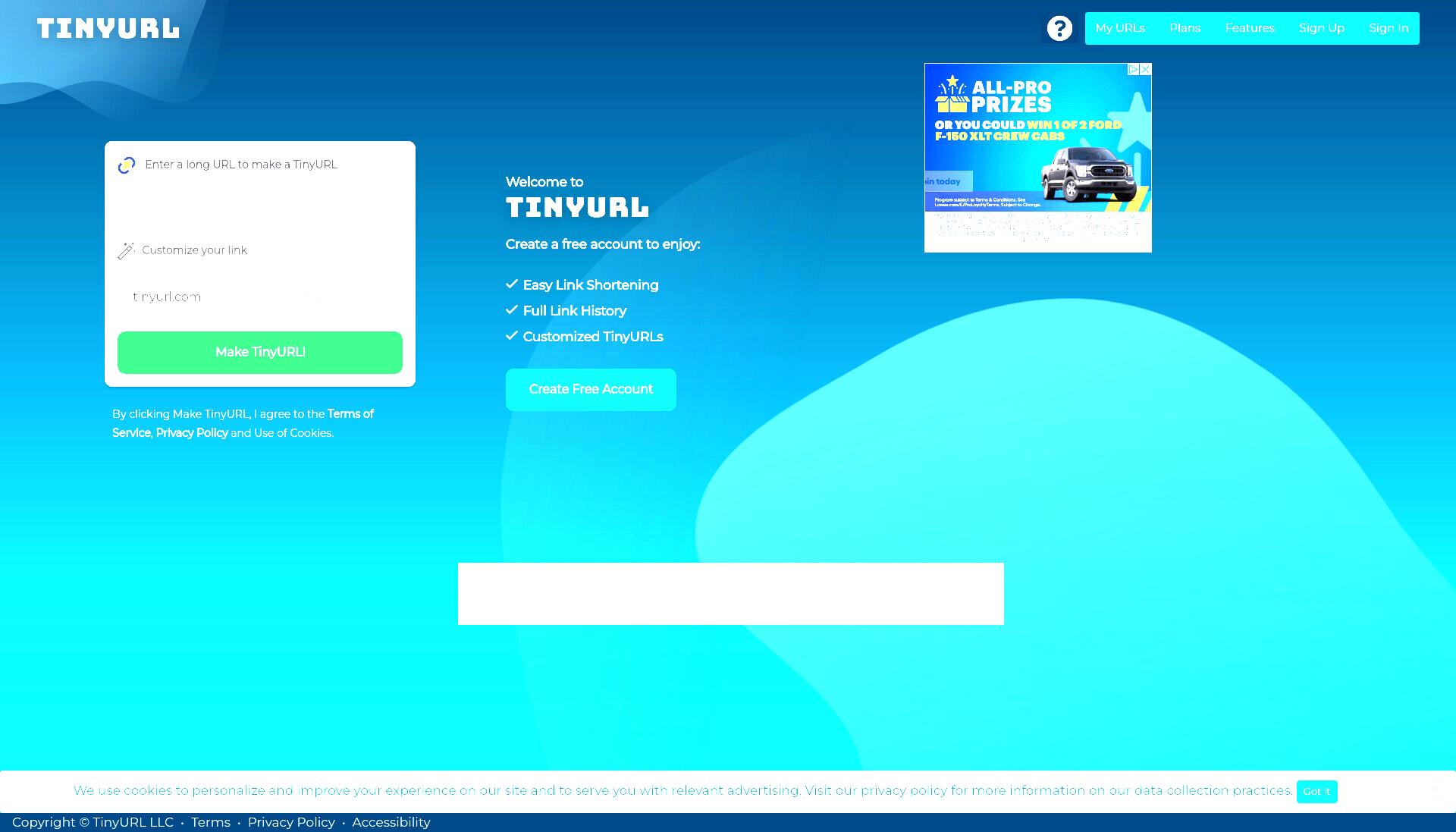Viewport: 1456px width, 832px height.
Task: Click the checkmark beside Full Link History
Action: click(x=512, y=309)
